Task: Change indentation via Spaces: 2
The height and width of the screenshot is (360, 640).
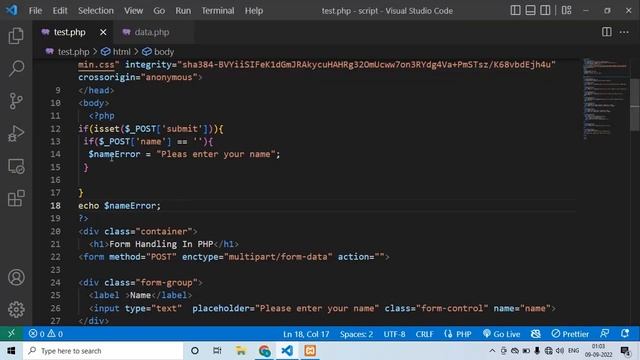Action: (356, 334)
